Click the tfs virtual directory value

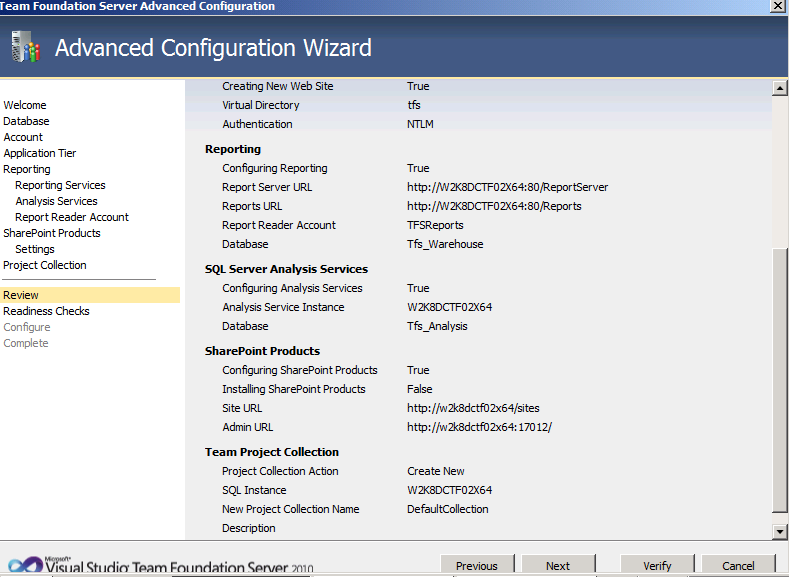coord(414,105)
